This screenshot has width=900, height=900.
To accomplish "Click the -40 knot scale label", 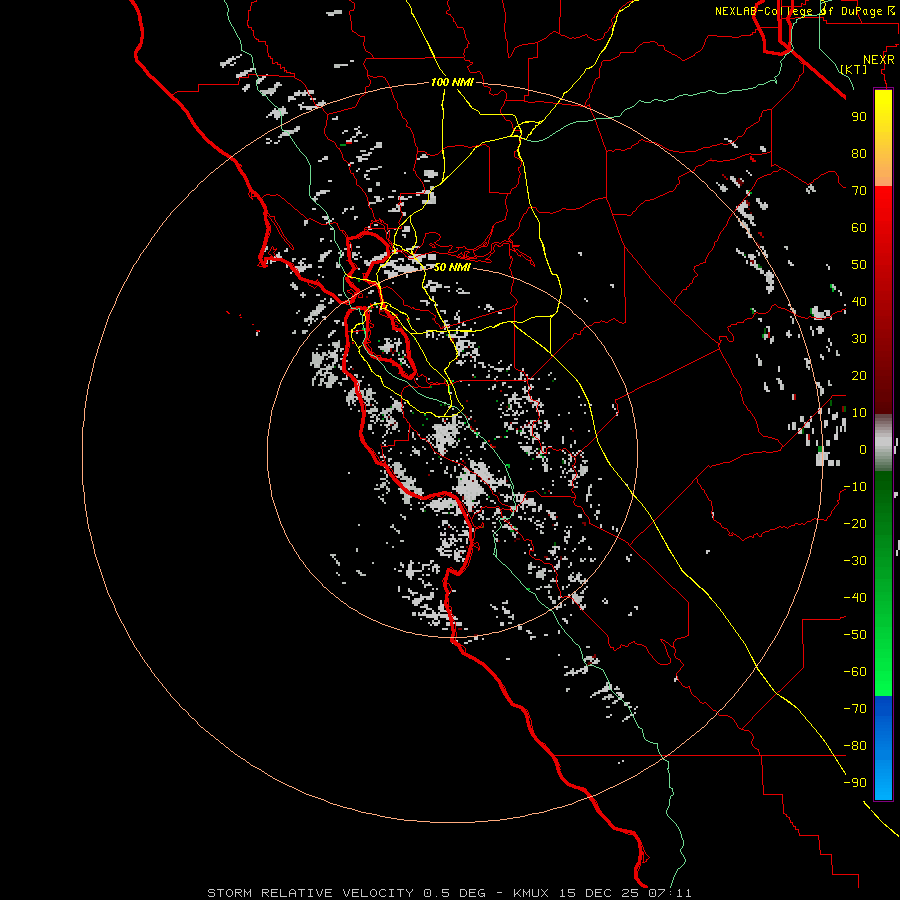I will coord(855,598).
